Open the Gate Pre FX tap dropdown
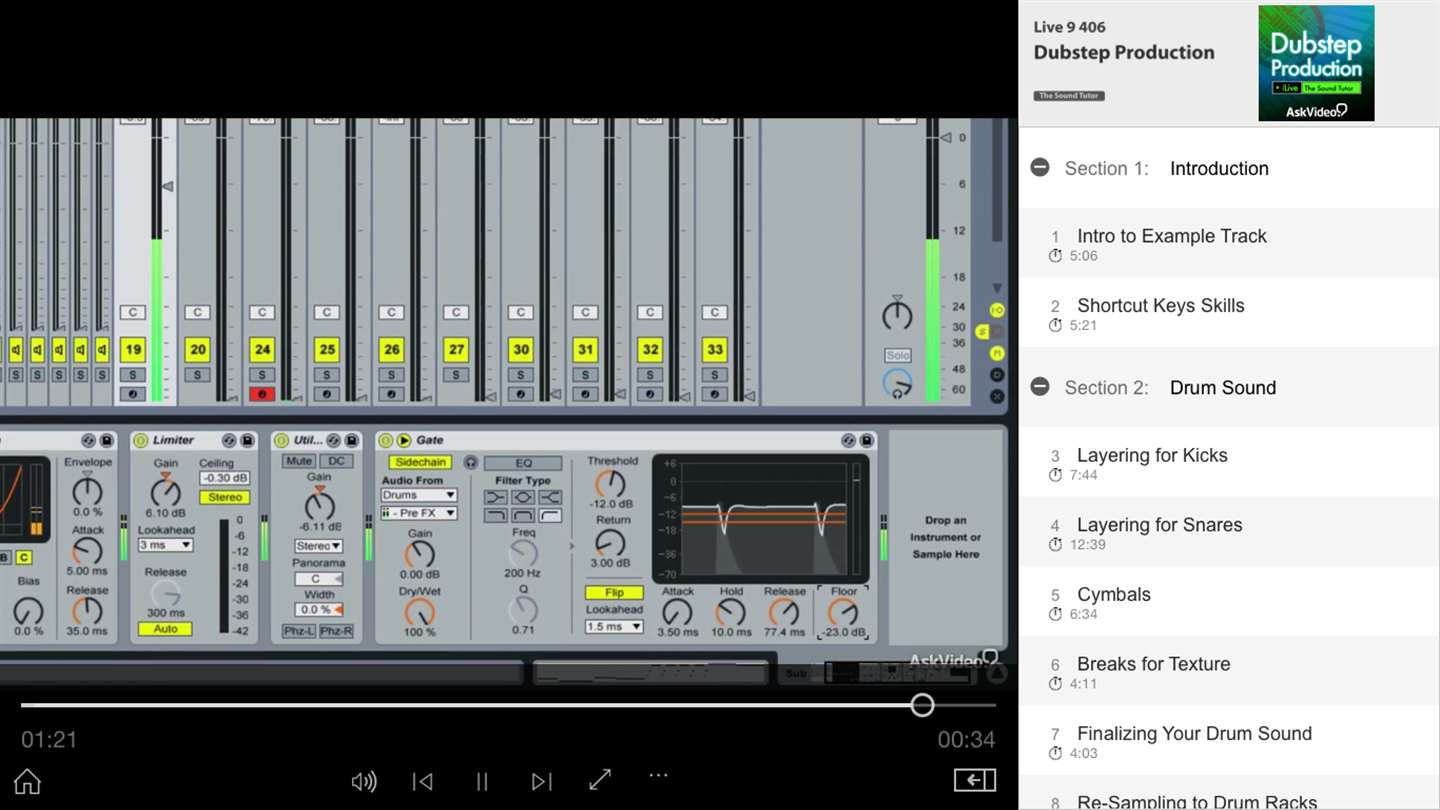This screenshot has height=810, width=1440. click(418, 513)
